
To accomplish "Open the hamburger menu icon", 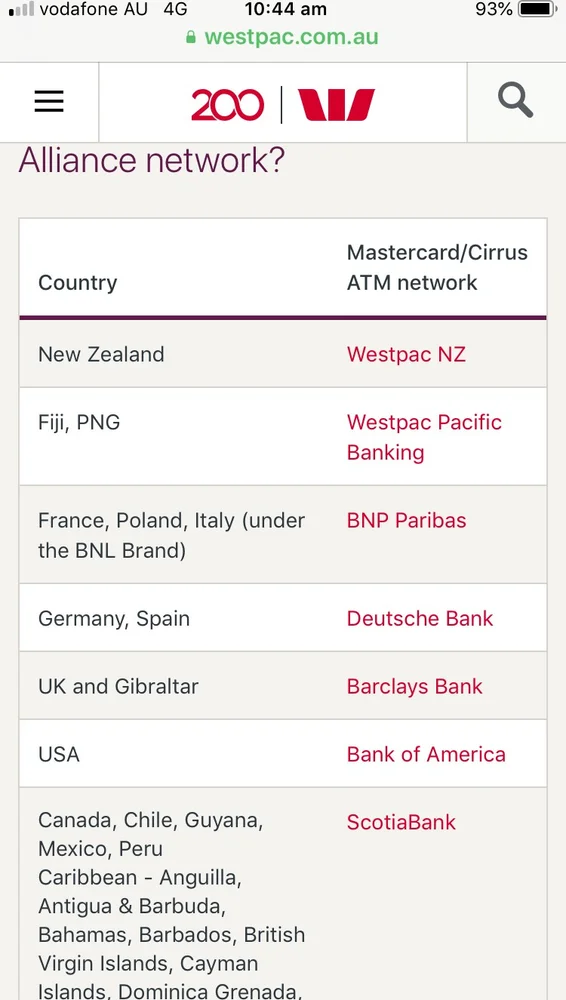I will (x=49, y=101).
